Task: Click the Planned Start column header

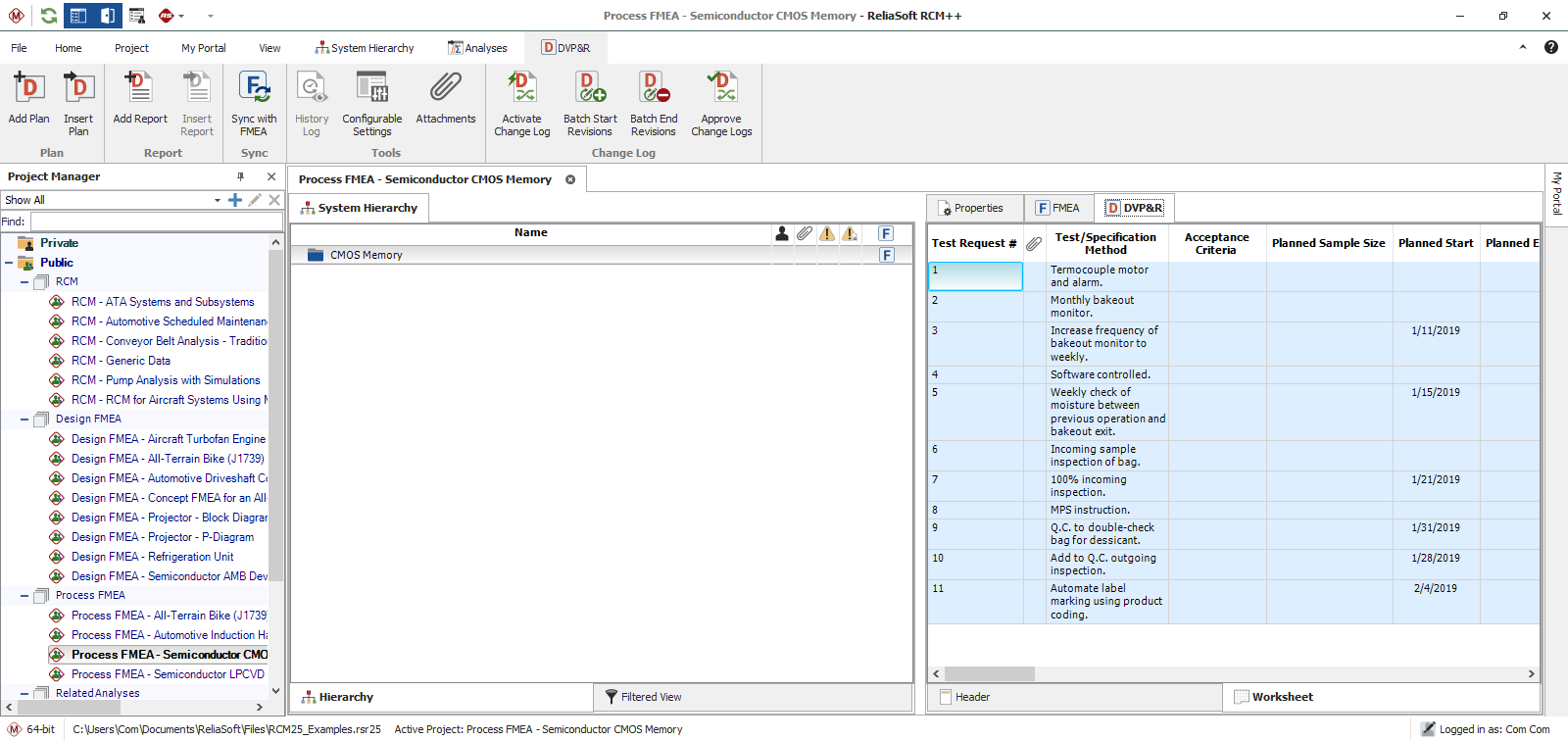Action: [1436, 243]
